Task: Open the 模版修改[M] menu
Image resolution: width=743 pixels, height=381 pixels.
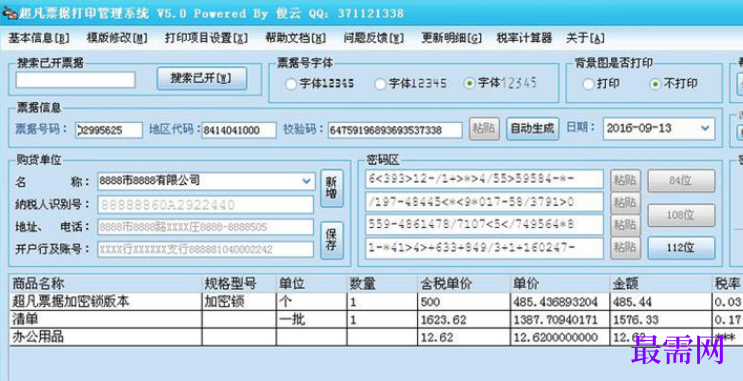Action: point(117,38)
